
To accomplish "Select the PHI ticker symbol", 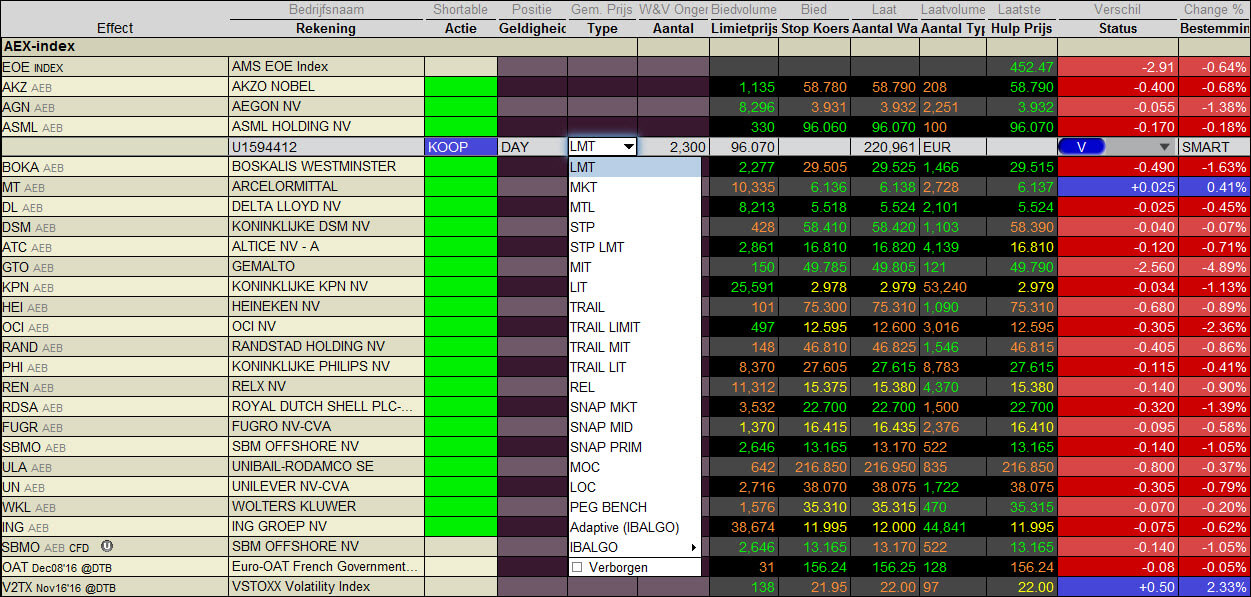I will pos(14,367).
